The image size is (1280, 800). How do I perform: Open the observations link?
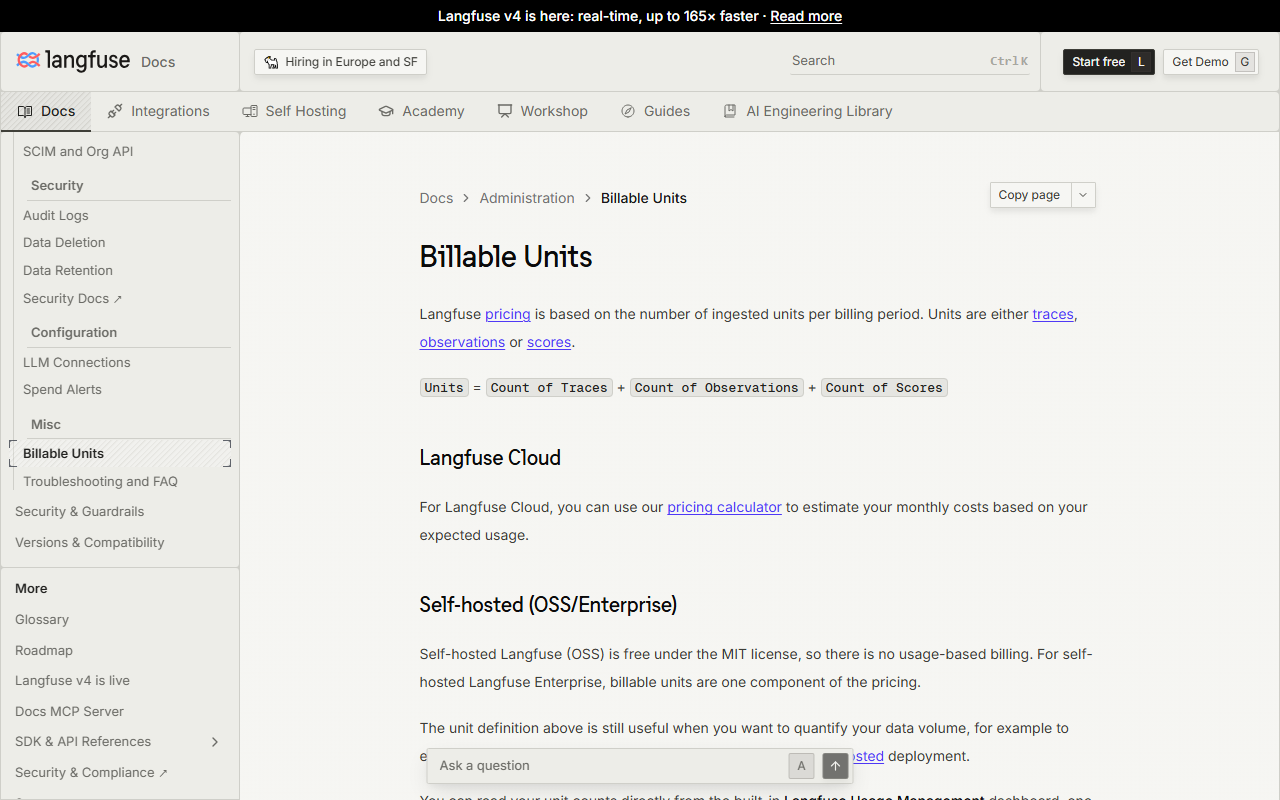[x=462, y=342]
